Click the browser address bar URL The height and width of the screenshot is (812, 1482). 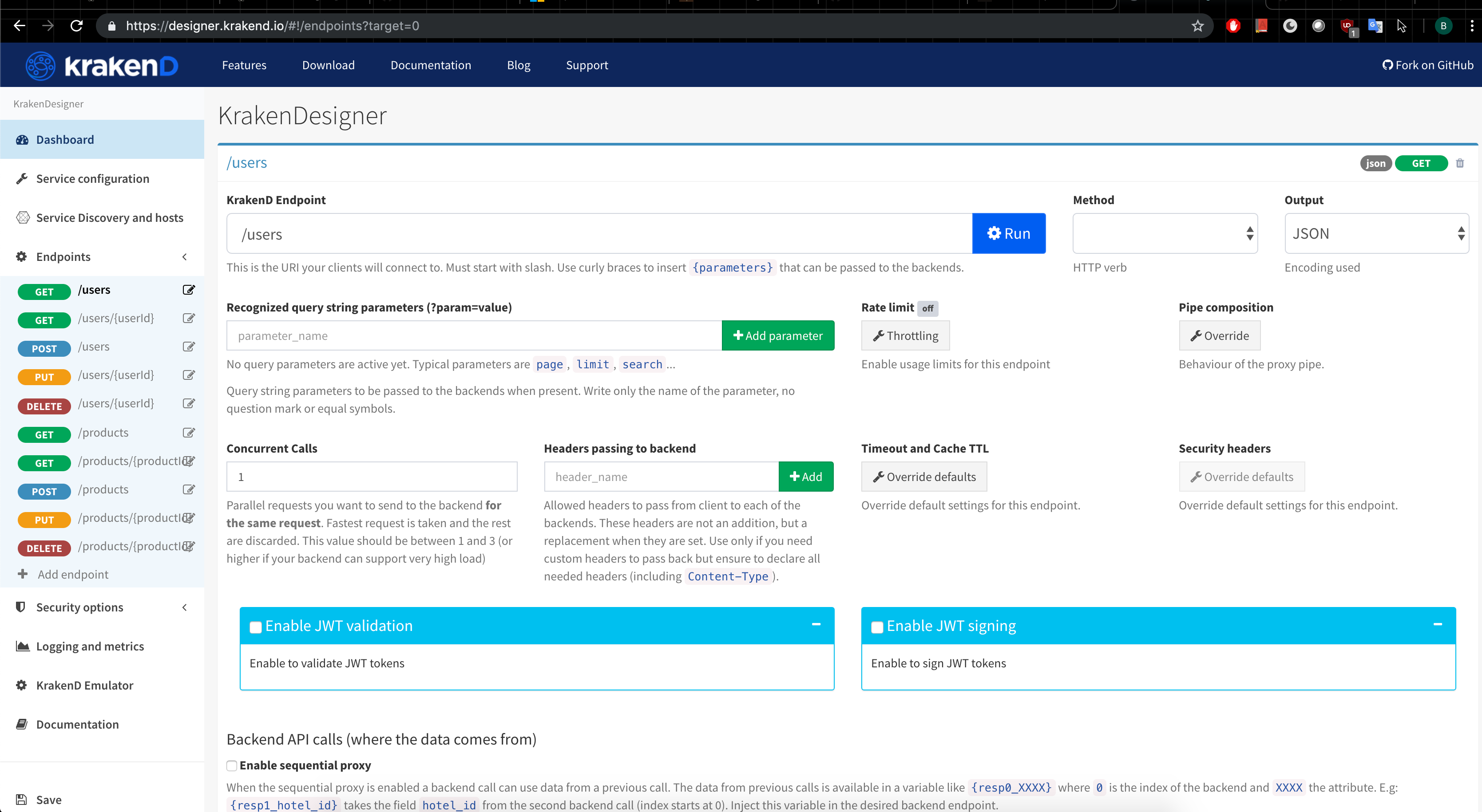273,26
